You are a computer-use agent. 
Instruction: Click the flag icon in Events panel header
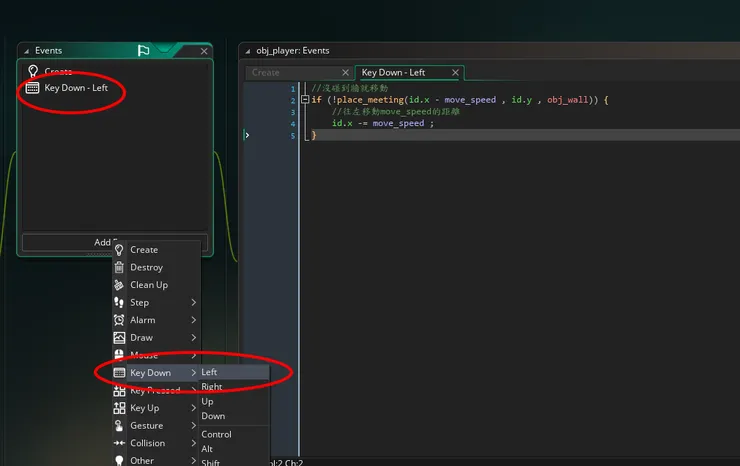(x=143, y=50)
